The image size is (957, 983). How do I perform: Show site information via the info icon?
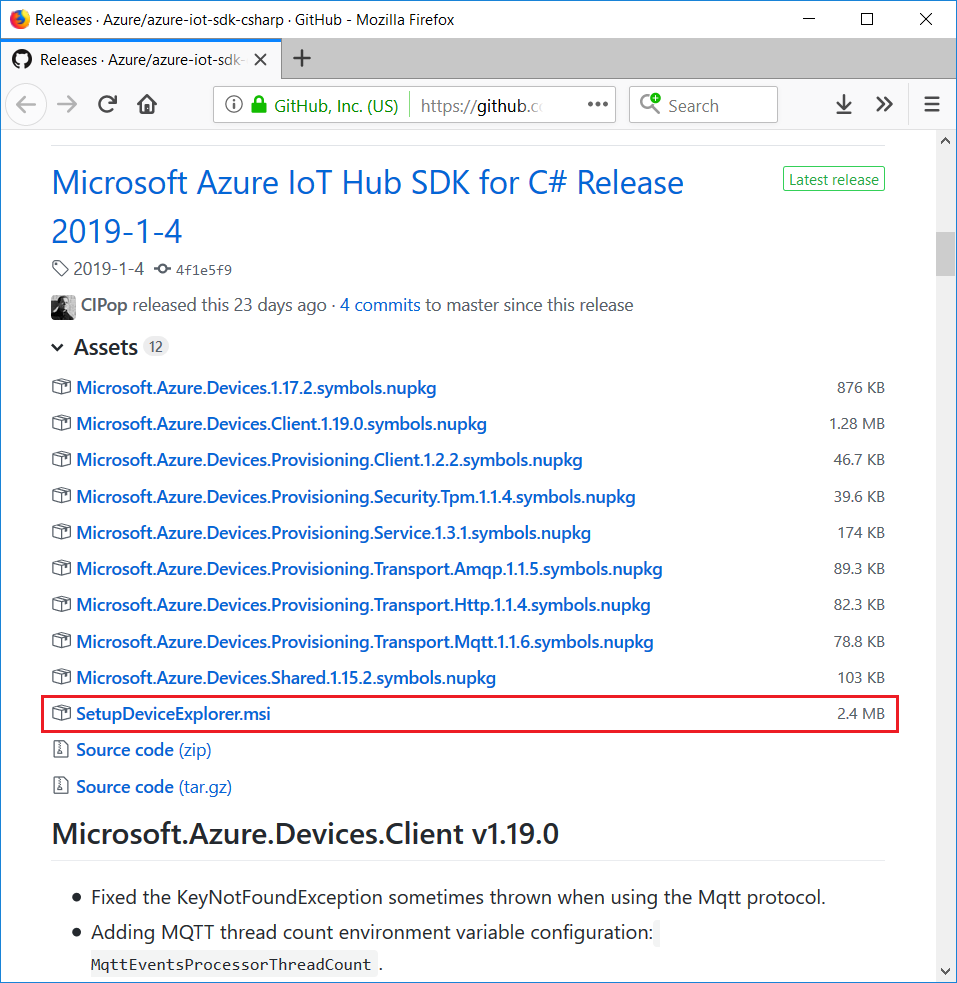point(234,104)
